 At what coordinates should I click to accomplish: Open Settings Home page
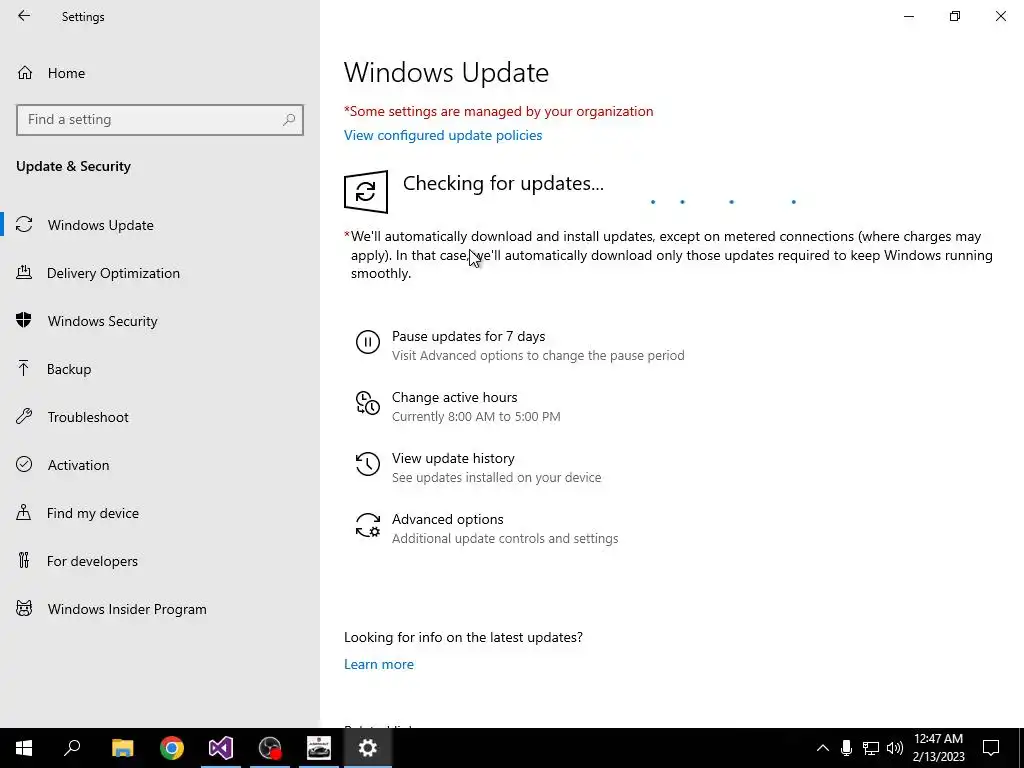click(x=160, y=73)
